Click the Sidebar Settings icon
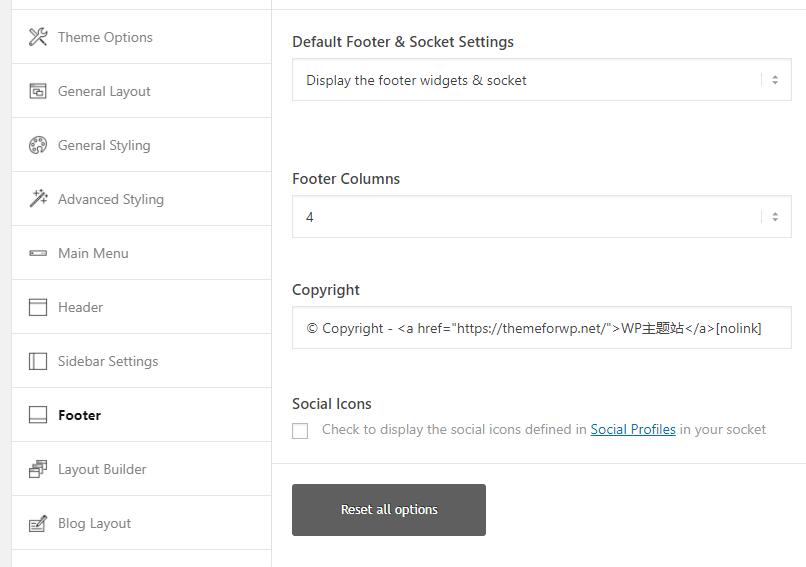806x567 pixels. (38, 361)
